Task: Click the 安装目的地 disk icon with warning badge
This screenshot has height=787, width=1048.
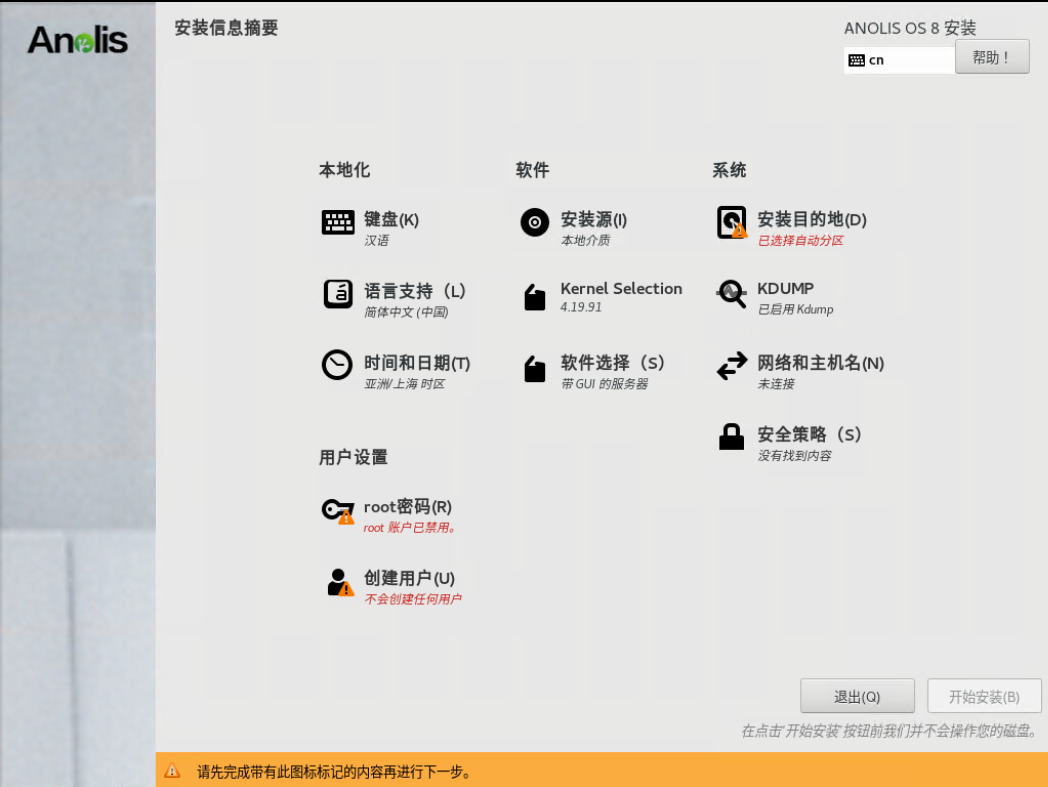Action: tap(731, 221)
